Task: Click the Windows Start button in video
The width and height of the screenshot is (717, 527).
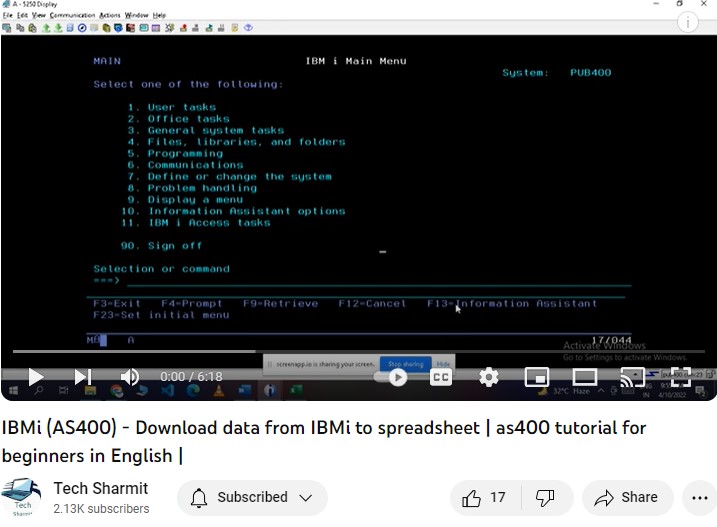Action: coord(13,391)
